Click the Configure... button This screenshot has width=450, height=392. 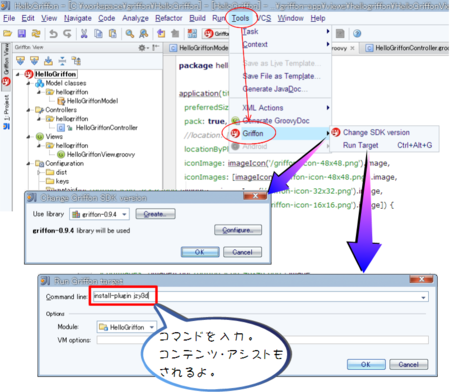(238, 230)
